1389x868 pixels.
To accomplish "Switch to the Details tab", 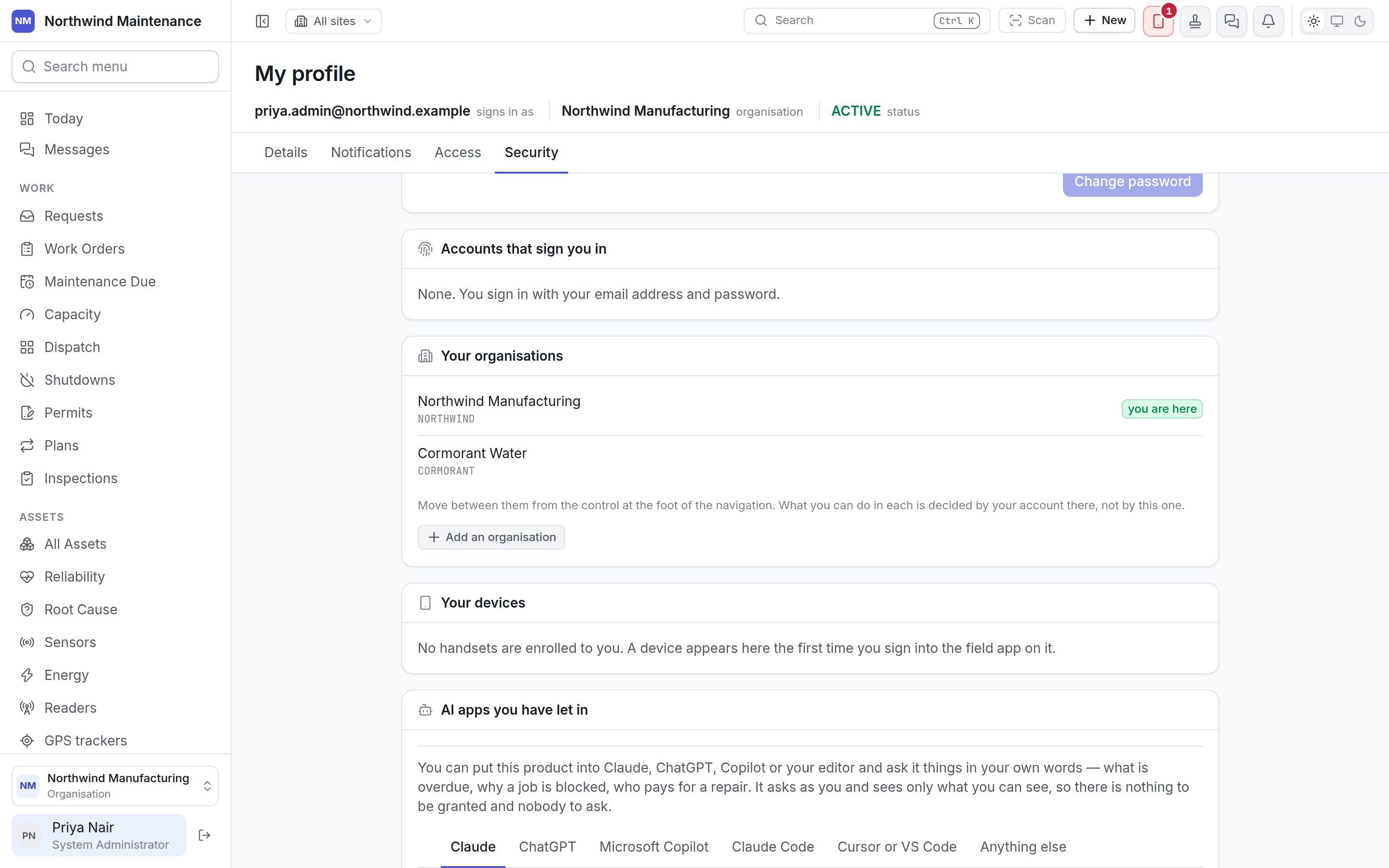I will click(286, 152).
